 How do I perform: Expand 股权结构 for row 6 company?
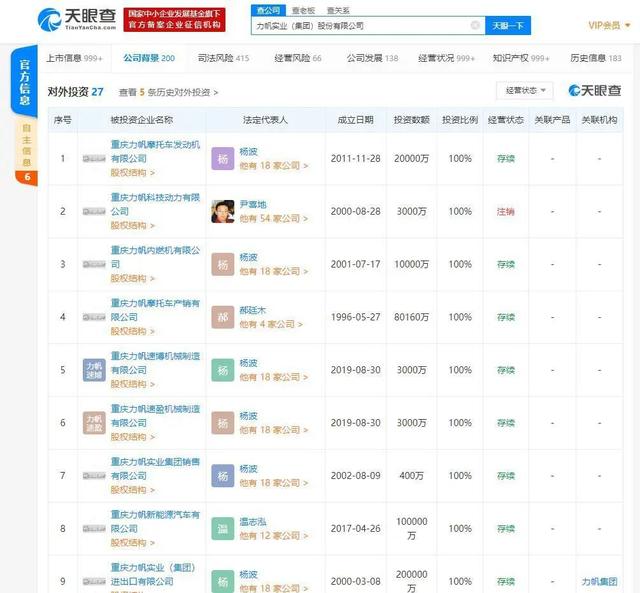[x=133, y=437]
